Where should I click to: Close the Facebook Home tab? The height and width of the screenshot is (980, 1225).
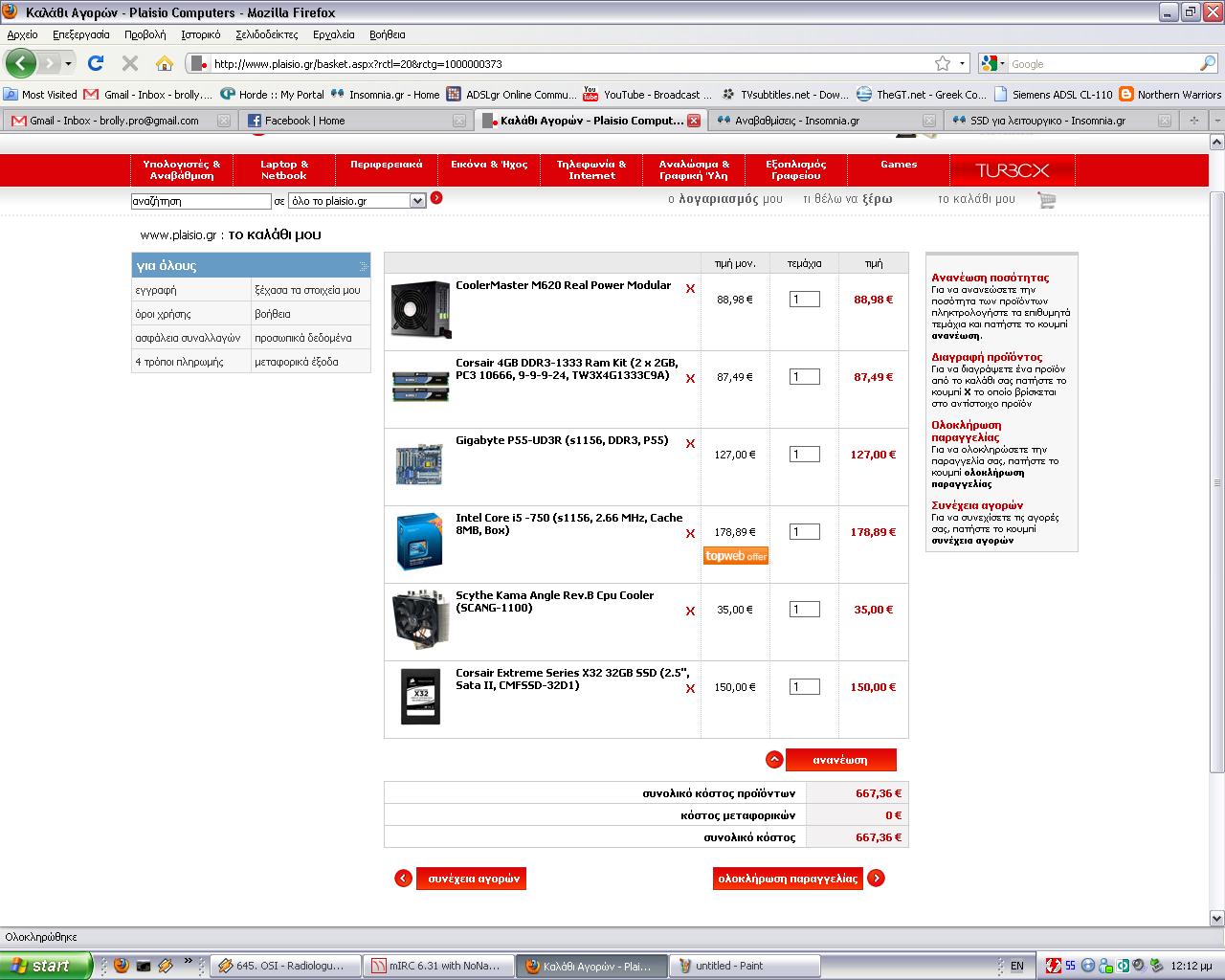(x=459, y=121)
